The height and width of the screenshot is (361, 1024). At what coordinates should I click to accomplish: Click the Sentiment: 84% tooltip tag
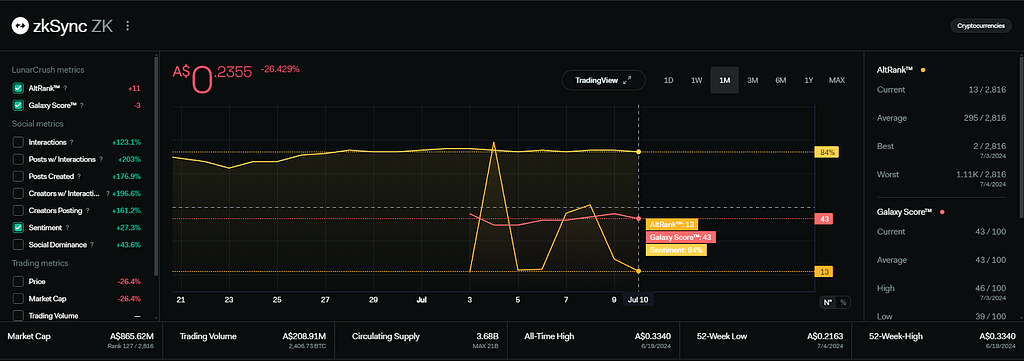point(676,249)
